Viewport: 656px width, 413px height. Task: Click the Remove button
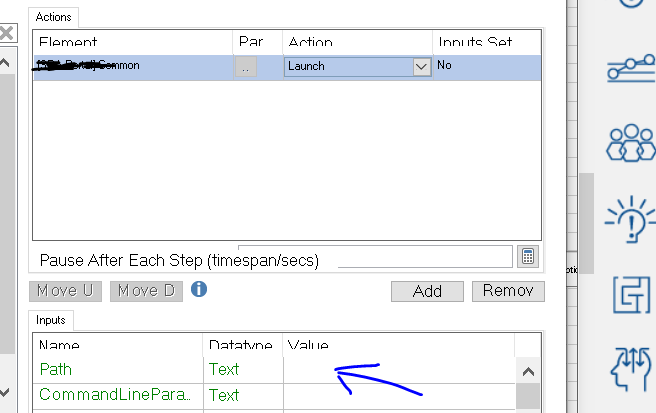pyautogui.click(x=508, y=291)
